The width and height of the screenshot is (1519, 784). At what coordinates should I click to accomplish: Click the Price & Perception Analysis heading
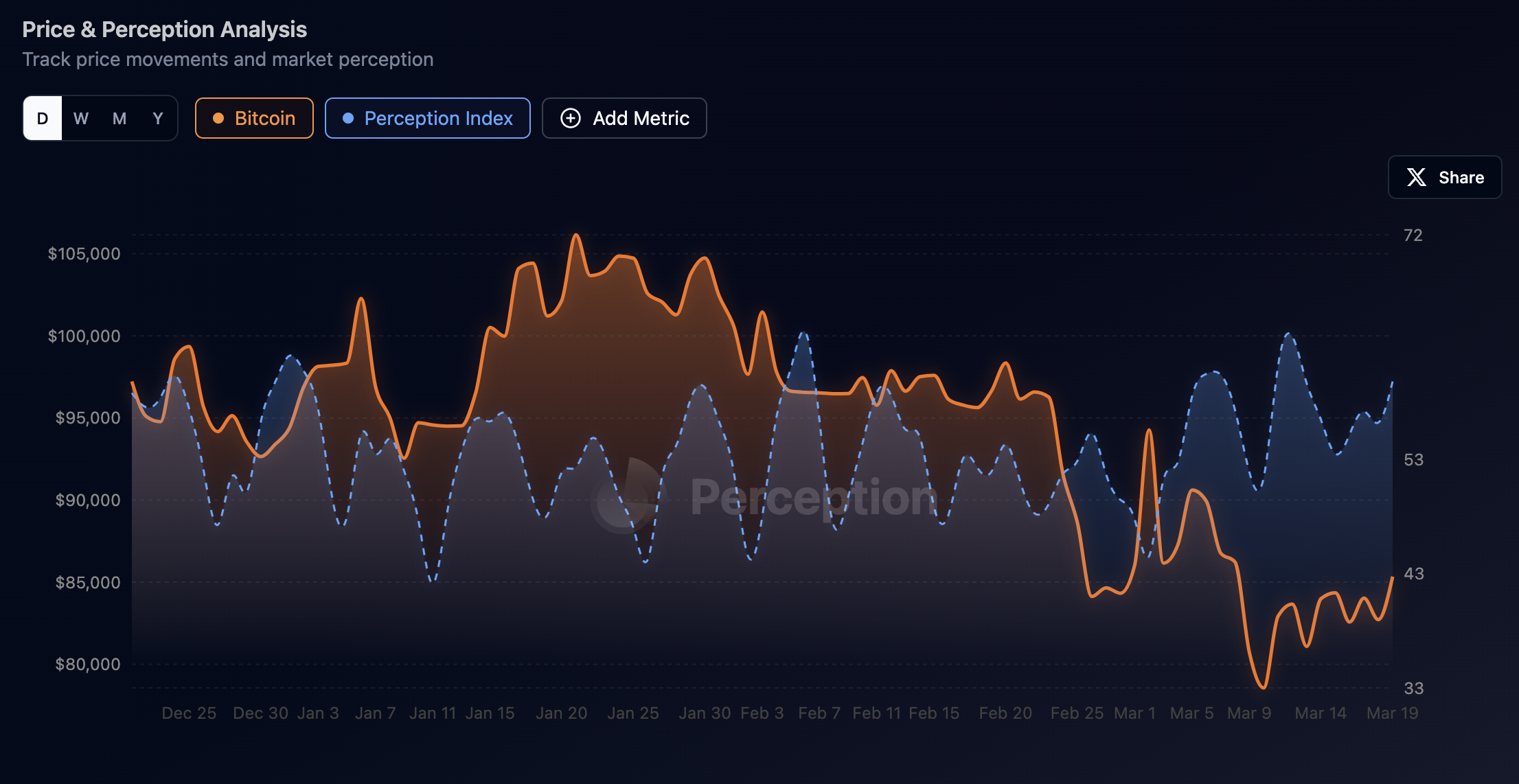(x=164, y=30)
